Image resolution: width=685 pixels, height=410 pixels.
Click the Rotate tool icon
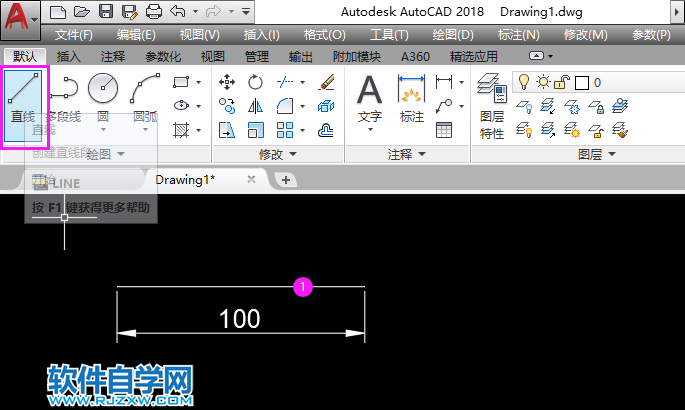pos(255,82)
